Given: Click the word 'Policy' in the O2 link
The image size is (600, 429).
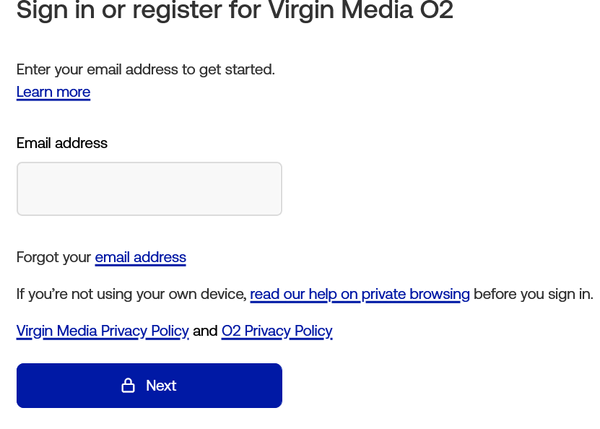Looking at the screenshot, I should [311, 331].
